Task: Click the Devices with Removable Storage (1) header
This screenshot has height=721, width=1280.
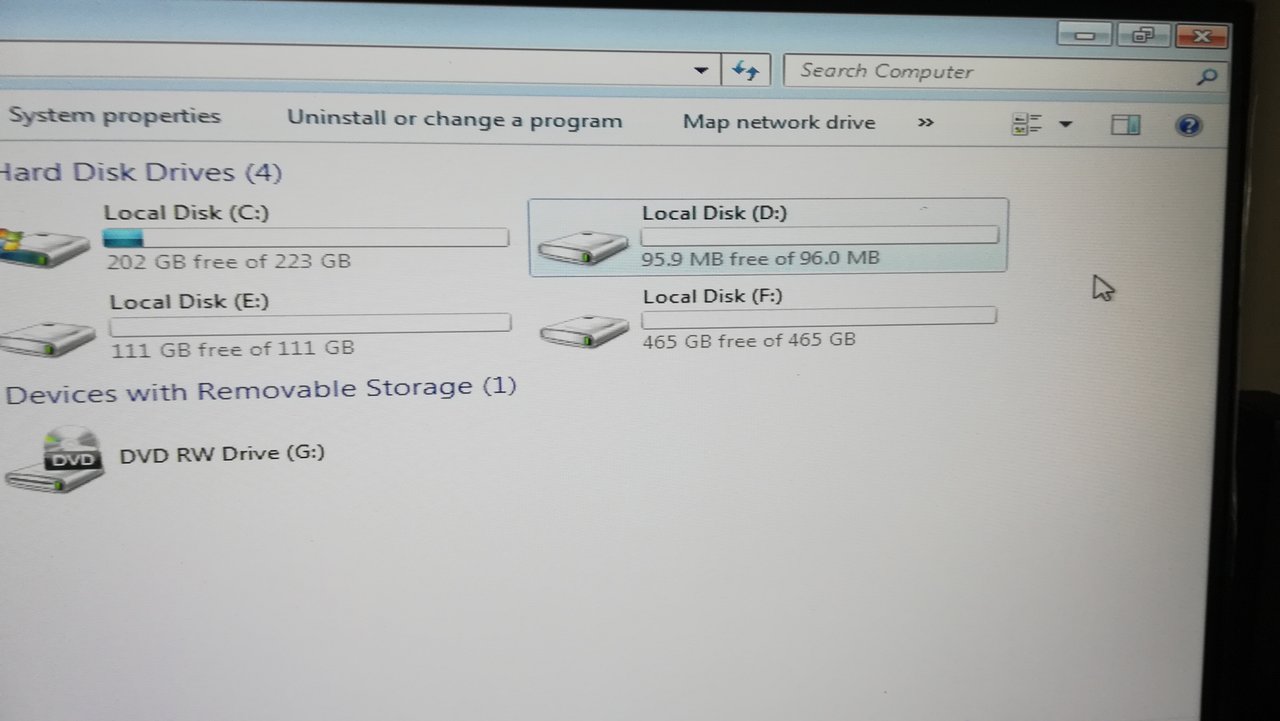Action: click(x=261, y=389)
